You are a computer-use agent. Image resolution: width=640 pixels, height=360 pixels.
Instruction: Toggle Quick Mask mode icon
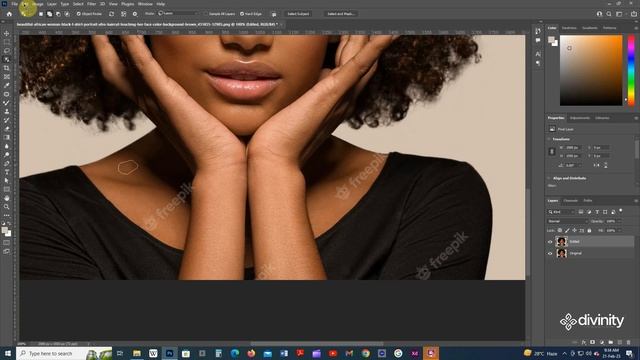pyautogui.click(x=7, y=243)
